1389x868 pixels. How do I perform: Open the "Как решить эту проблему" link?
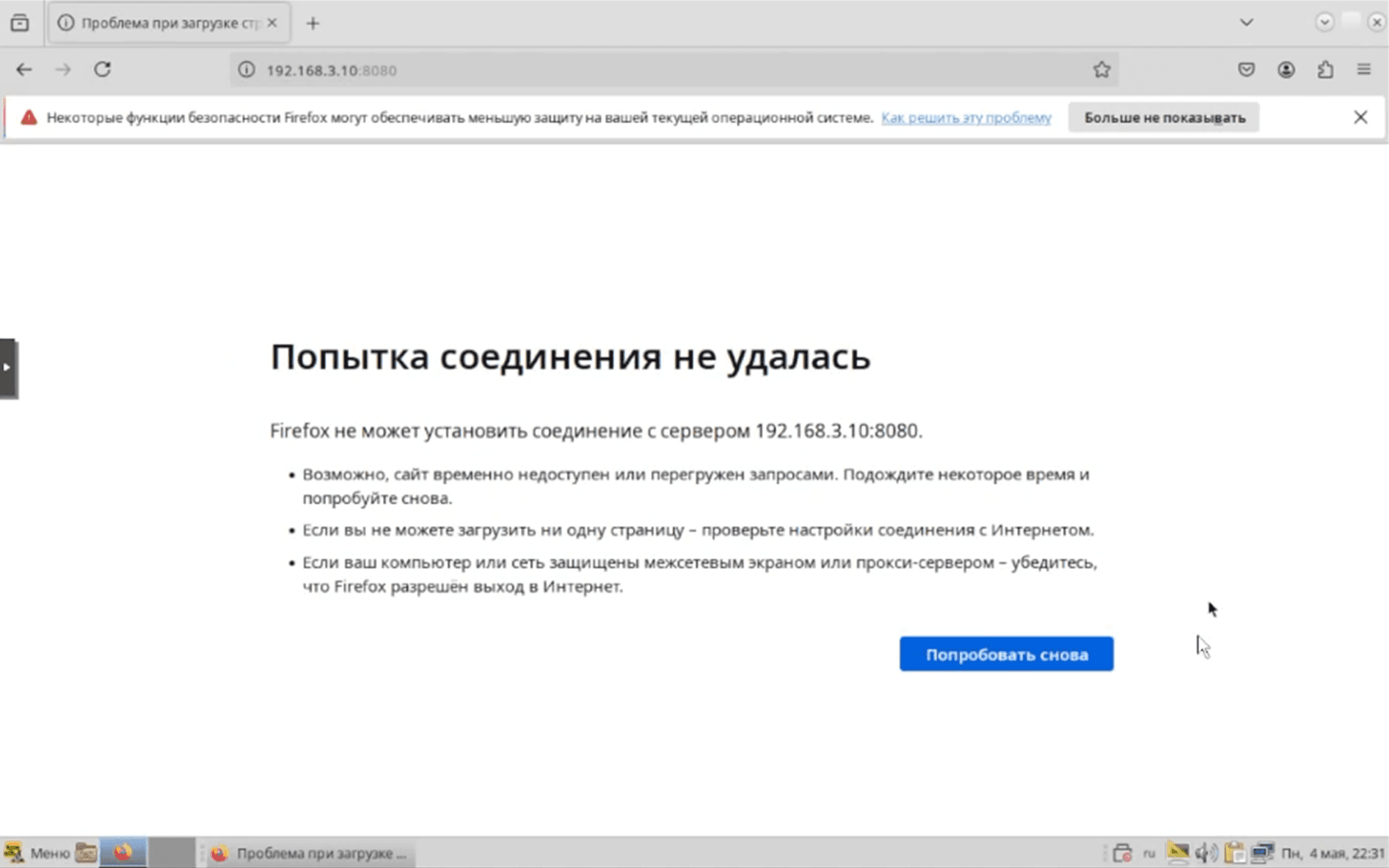coord(966,117)
